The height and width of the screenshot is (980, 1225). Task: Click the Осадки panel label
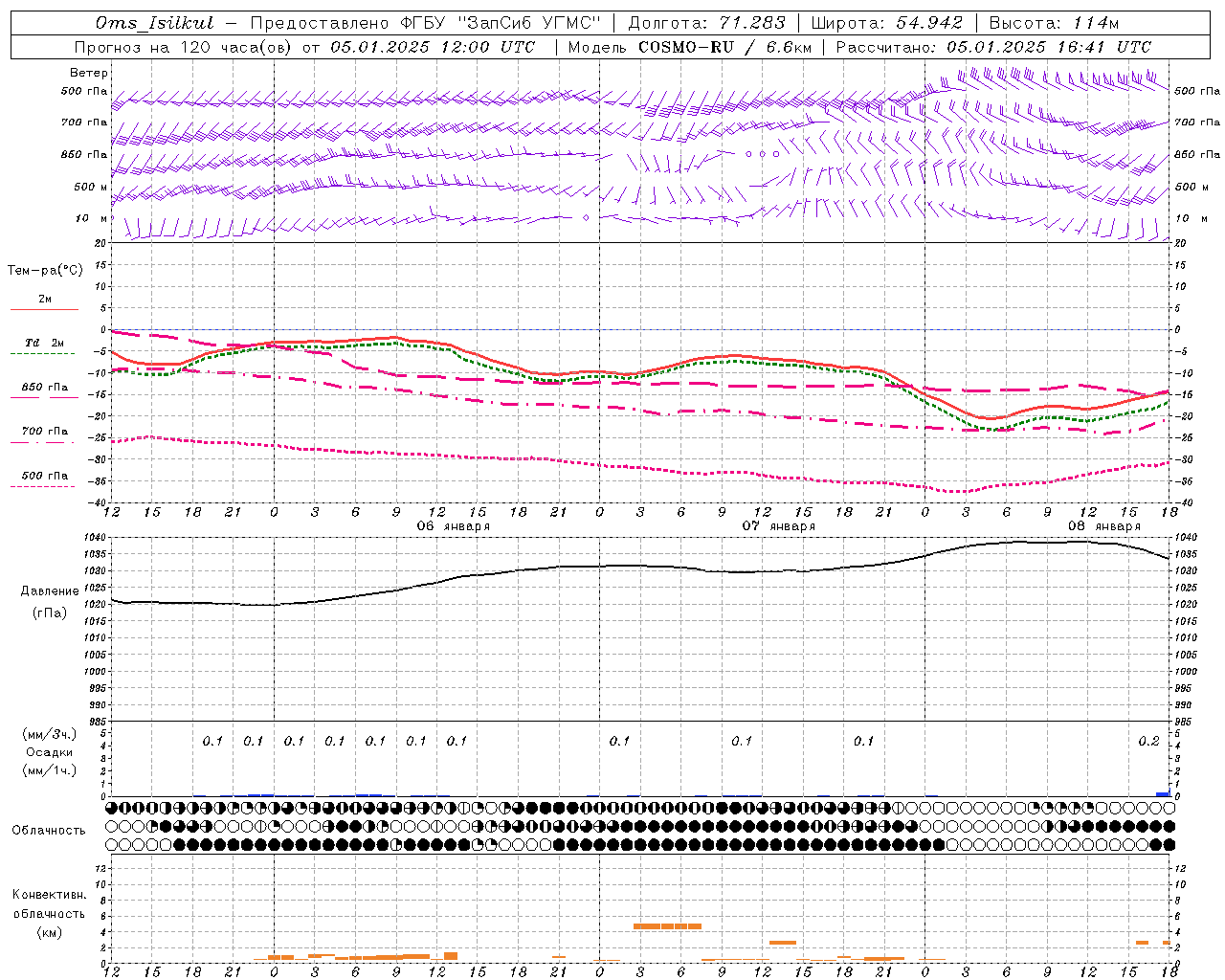pyautogui.click(x=50, y=753)
